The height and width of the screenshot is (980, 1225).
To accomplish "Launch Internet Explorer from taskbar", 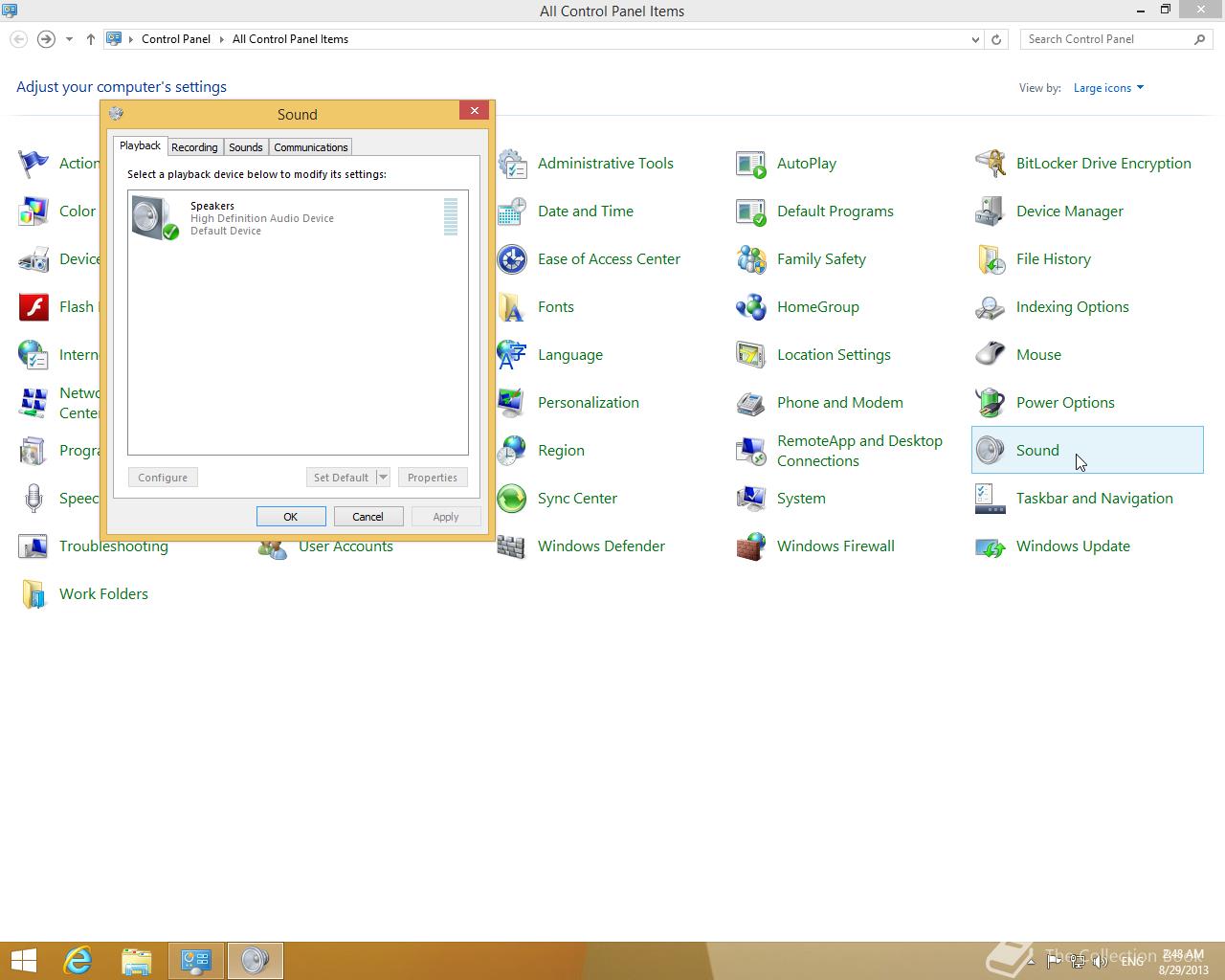I will tap(78, 961).
